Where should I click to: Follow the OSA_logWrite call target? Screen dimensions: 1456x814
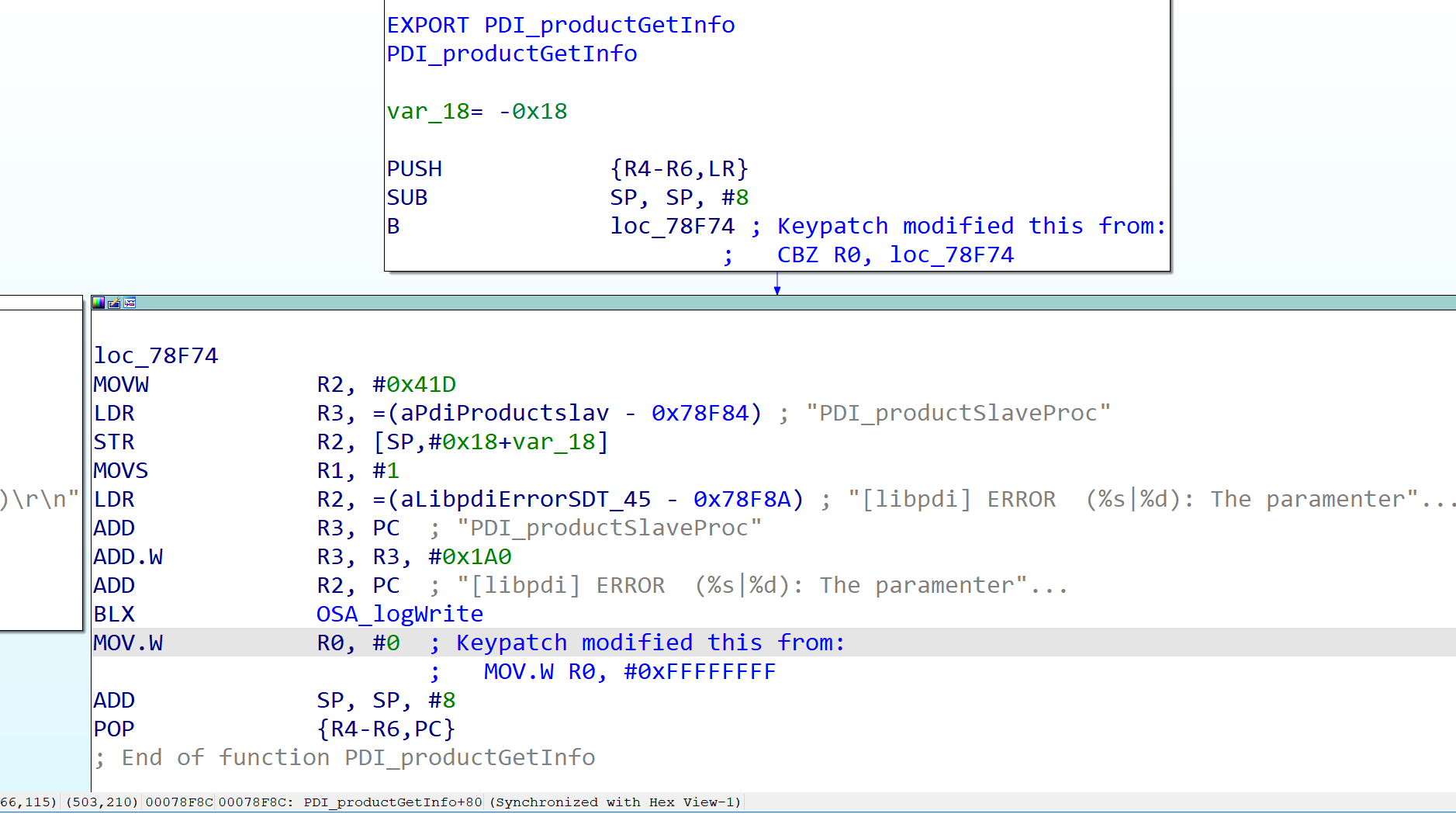pyautogui.click(x=400, y=614)
